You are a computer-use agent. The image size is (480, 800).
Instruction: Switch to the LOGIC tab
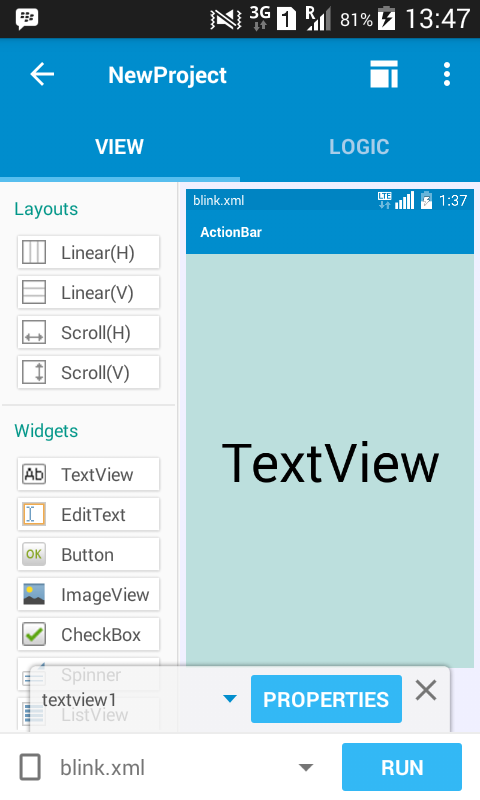(x=359, y=147)
